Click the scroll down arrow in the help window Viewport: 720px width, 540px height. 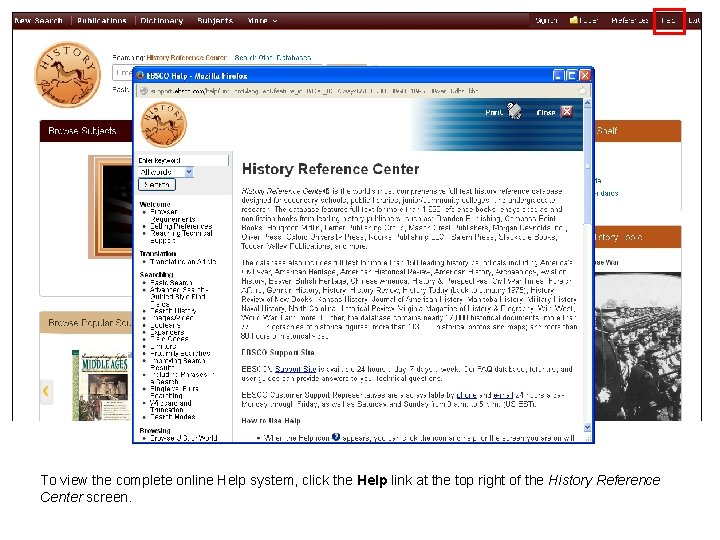(x=587, y=428)
